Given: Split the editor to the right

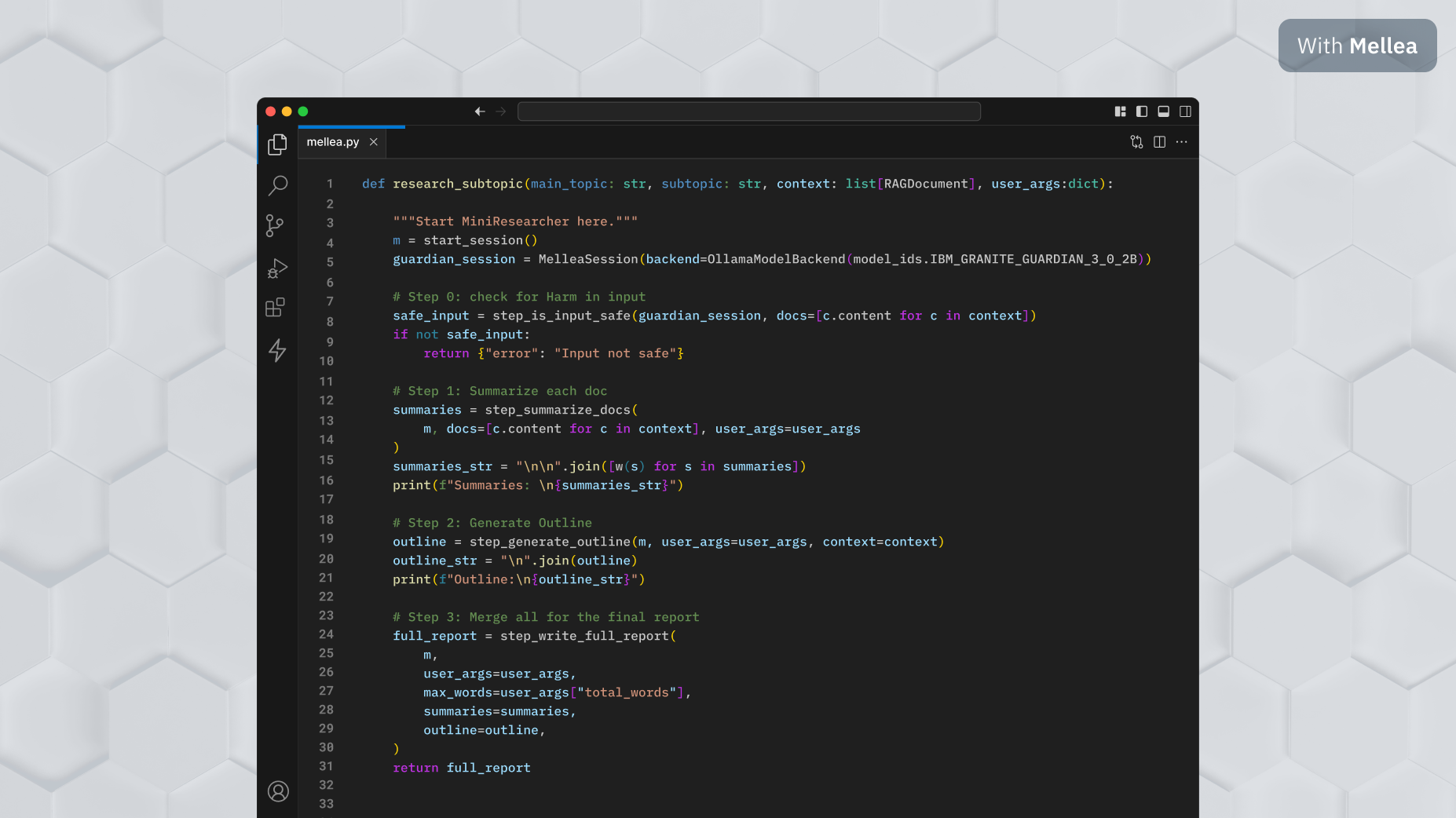Looking at the screenshot, I should pos(1159,142).
